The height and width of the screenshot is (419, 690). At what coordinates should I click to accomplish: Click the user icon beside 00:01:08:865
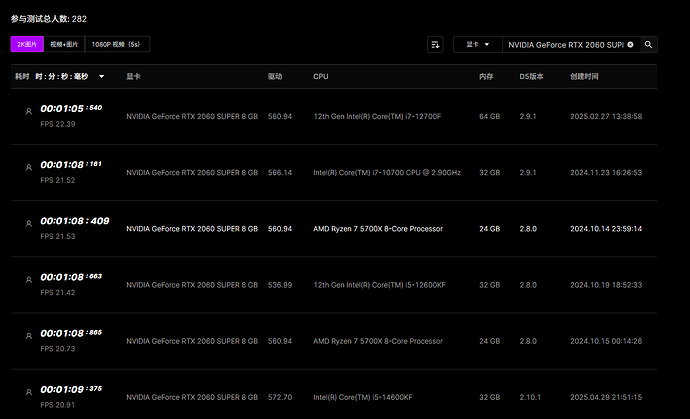click(x=29, y=336)
